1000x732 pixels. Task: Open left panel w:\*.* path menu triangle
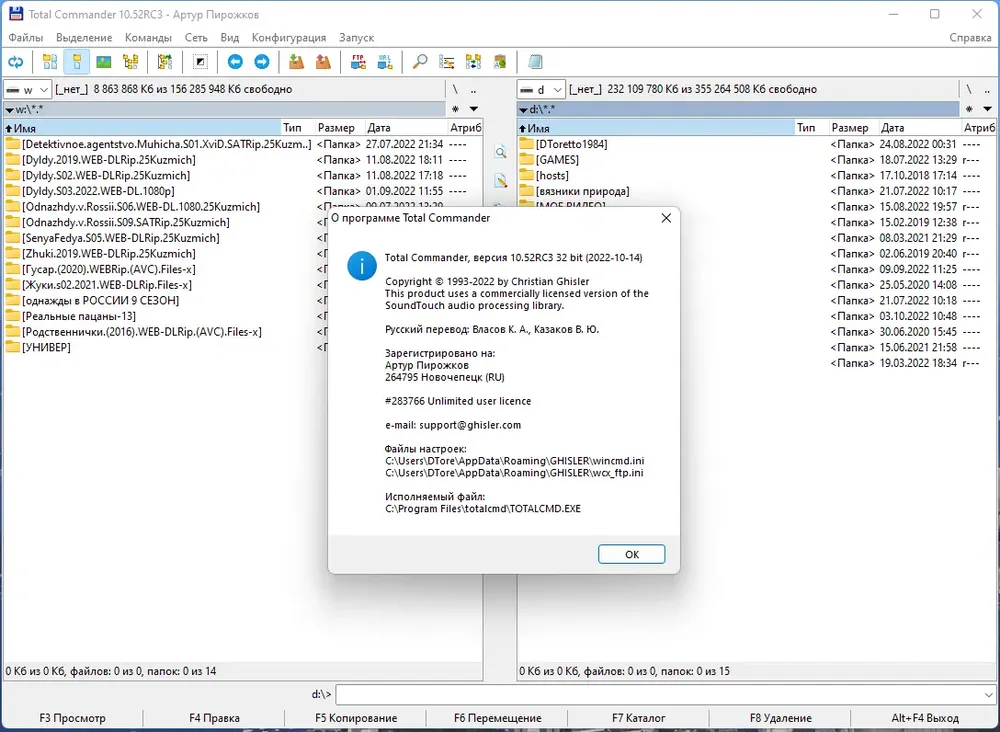tap(10, 110)
